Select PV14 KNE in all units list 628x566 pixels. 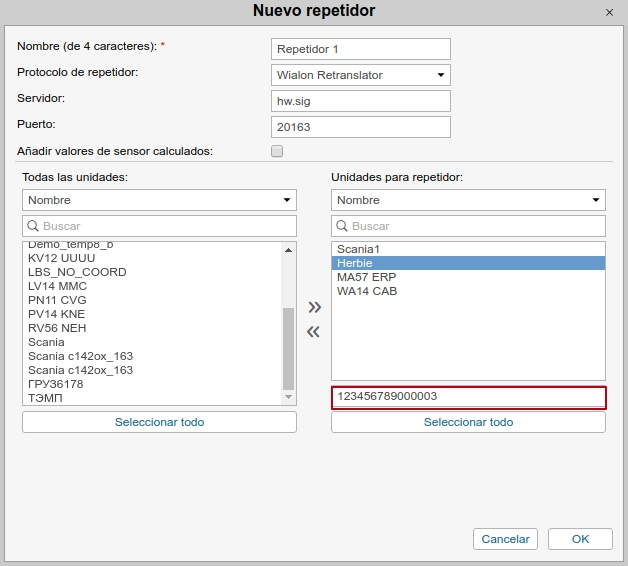coord(57,314)
